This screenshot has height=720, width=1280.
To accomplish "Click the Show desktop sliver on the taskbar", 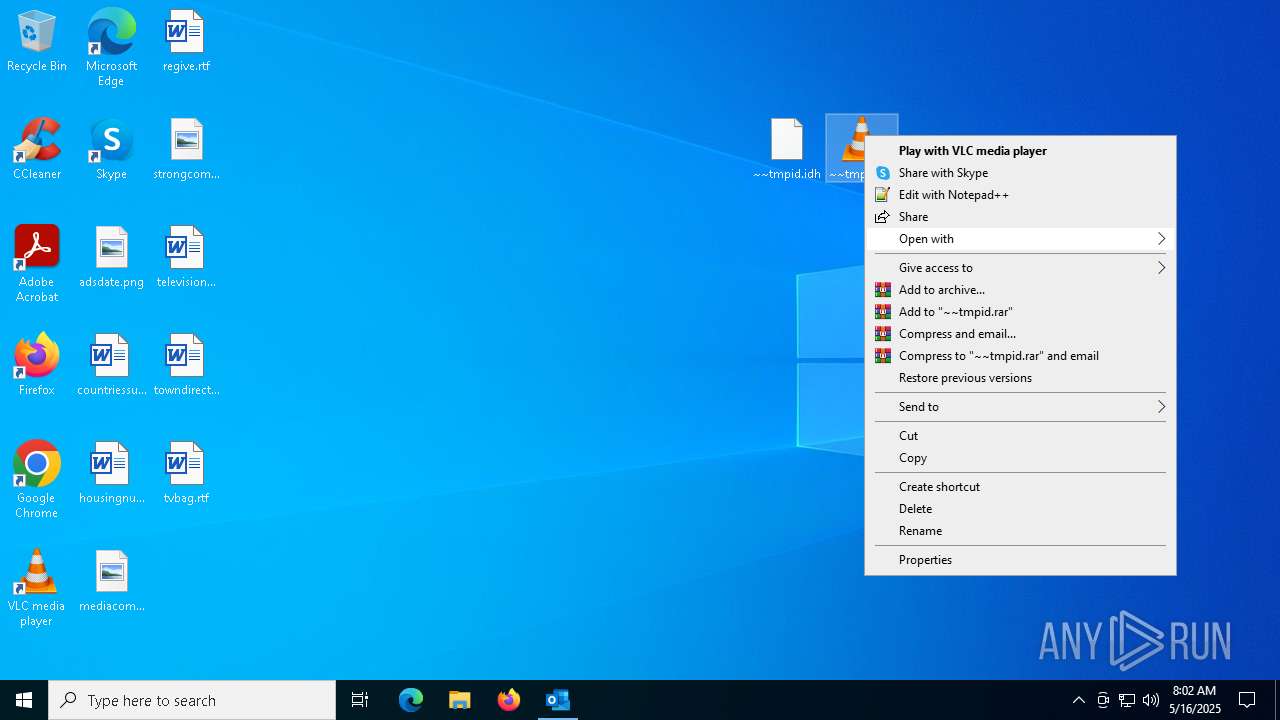I will (1277, 700).
